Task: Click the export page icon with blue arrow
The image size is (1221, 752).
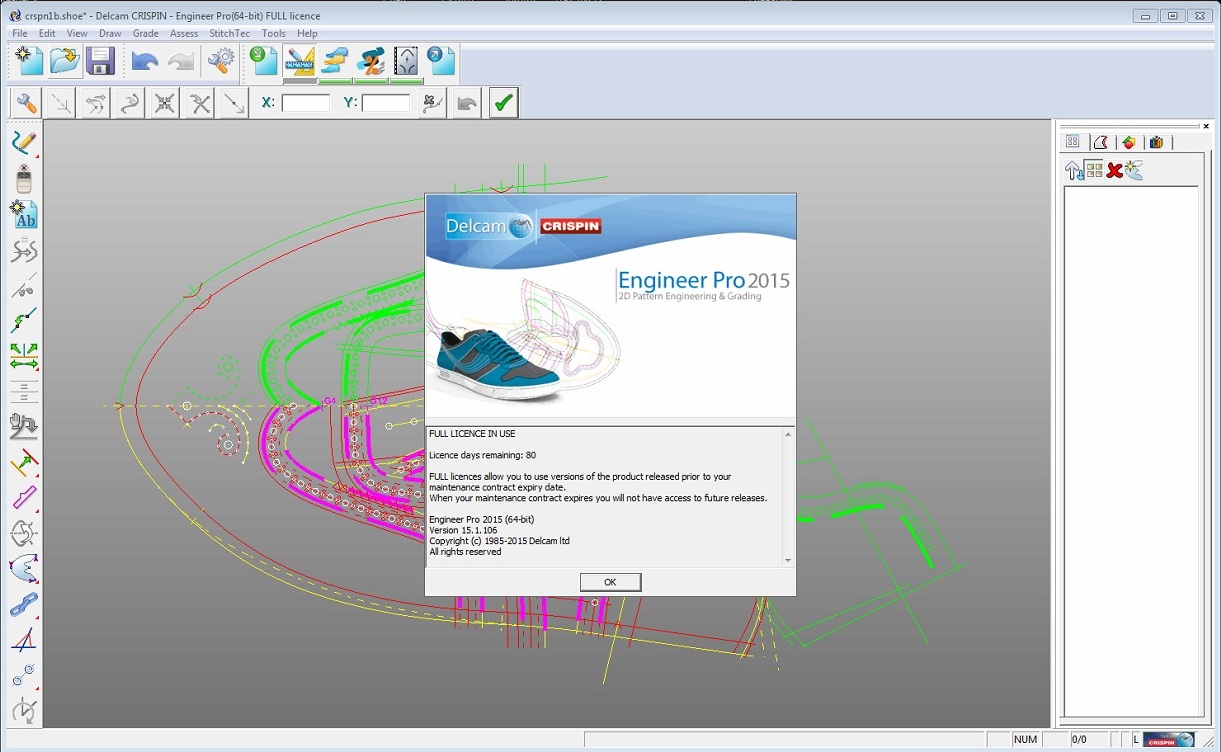Action: [x=441, y=61]
